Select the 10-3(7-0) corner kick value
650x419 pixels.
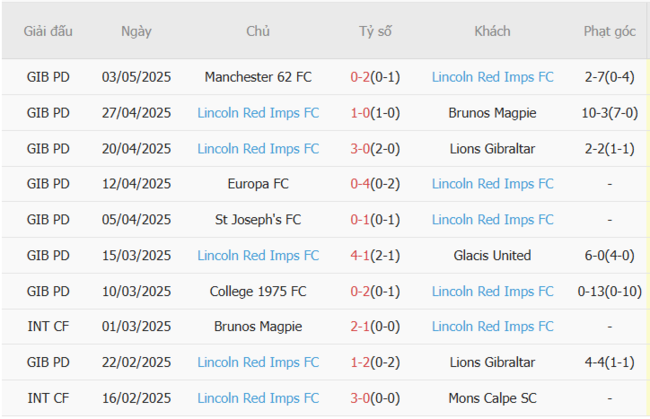click(x=609, y=113)
